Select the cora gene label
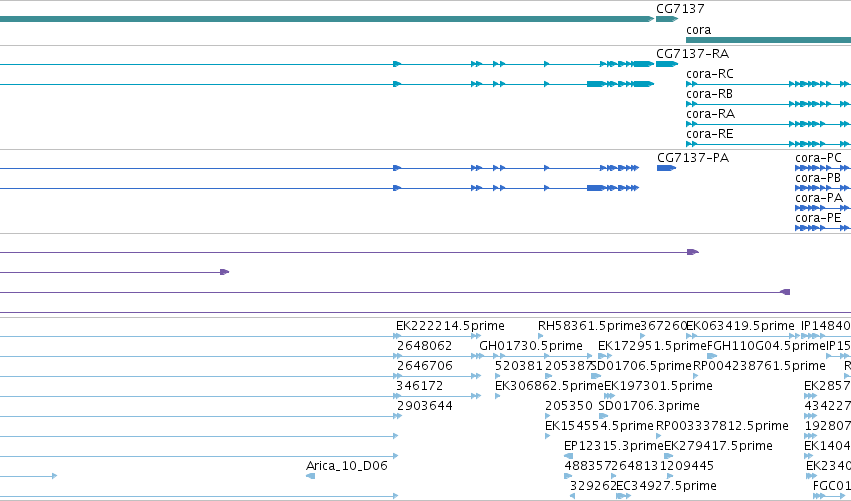 click(698, 30)
